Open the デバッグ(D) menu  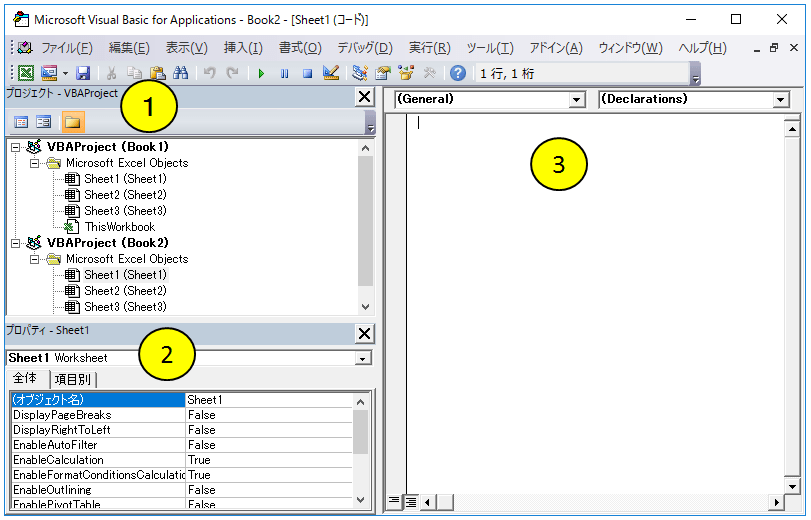(x=365, y=48)
